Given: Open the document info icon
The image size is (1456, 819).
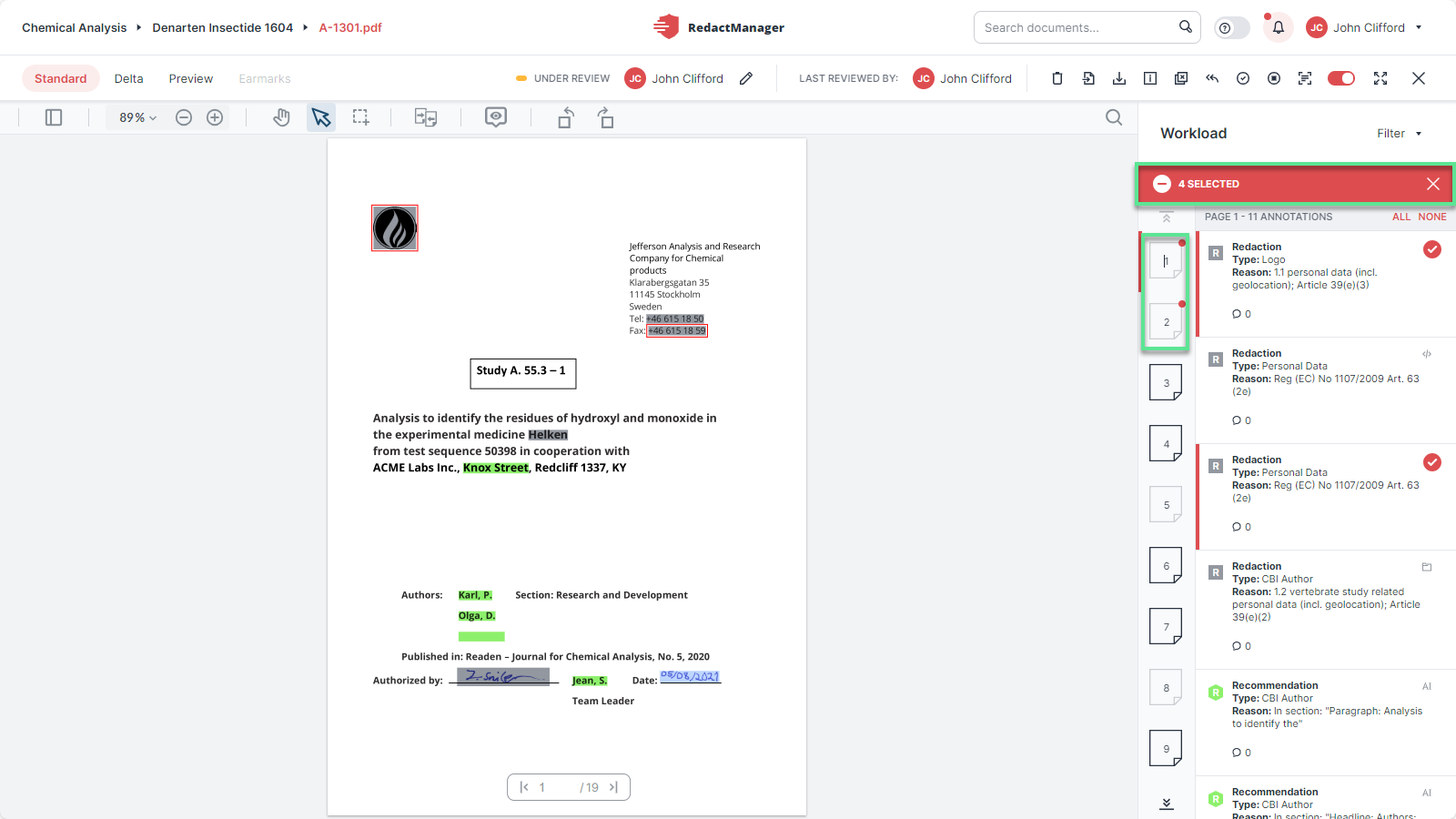Looking at the screenshot, I should [1150, 78].
